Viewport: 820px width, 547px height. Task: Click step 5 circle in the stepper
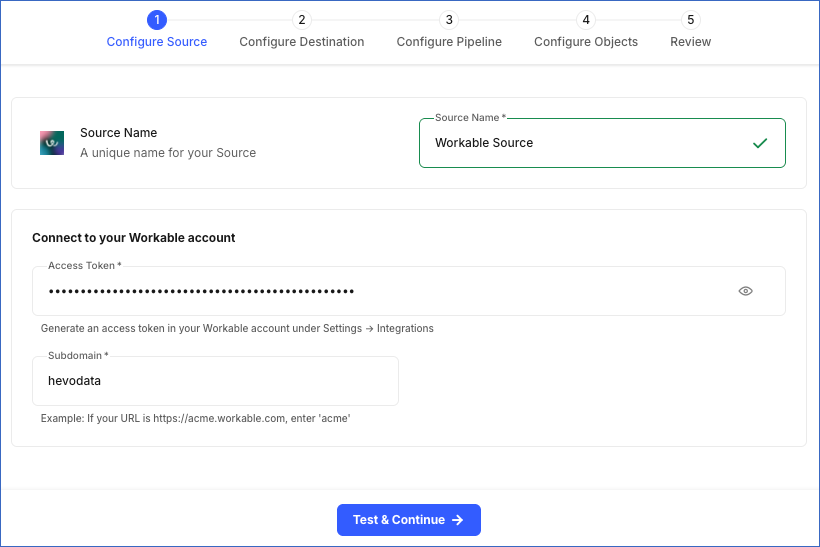pyautogui.click(x=690, y=20)
